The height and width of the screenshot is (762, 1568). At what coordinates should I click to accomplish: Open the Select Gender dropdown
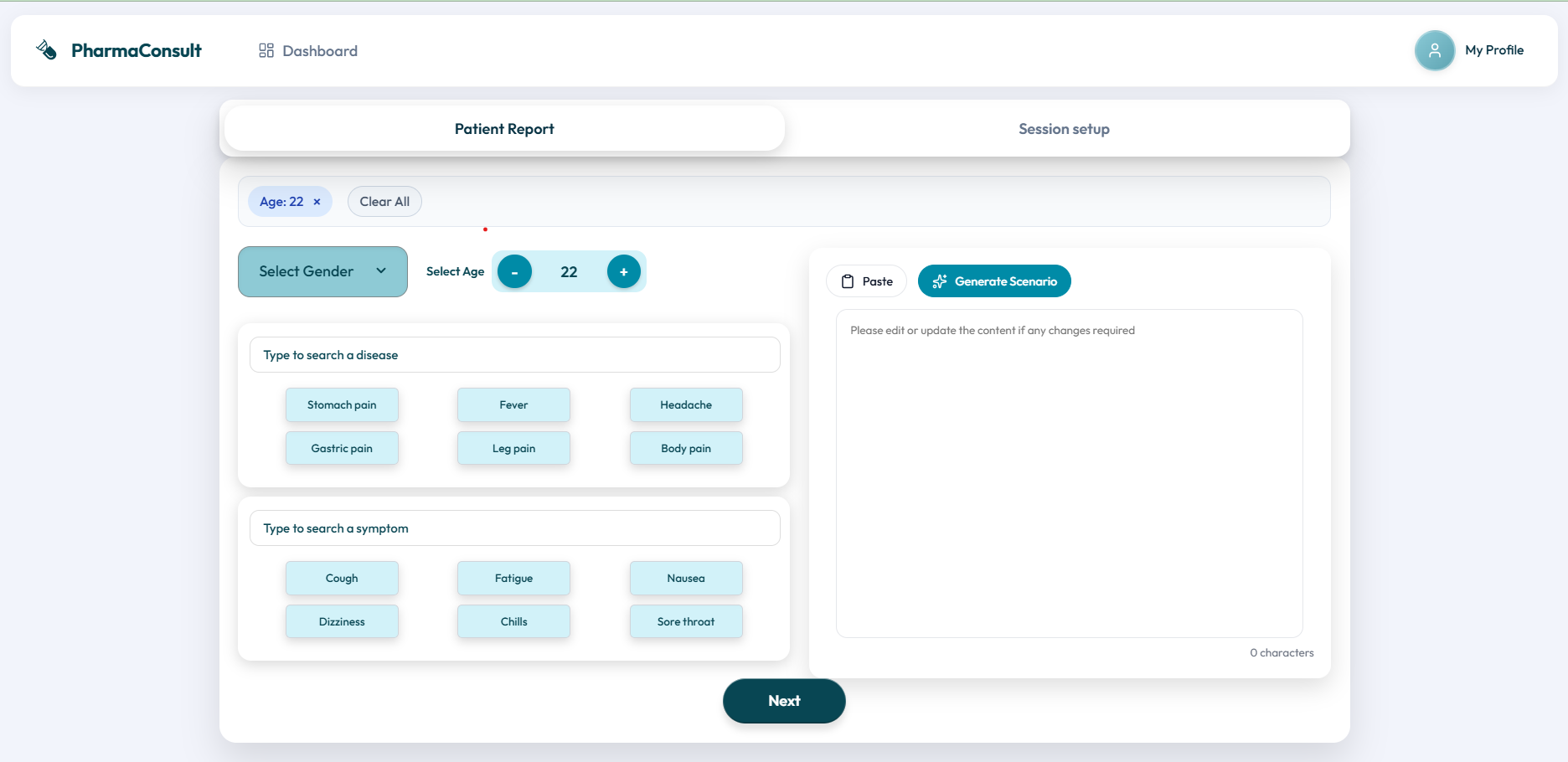(322, 271)
